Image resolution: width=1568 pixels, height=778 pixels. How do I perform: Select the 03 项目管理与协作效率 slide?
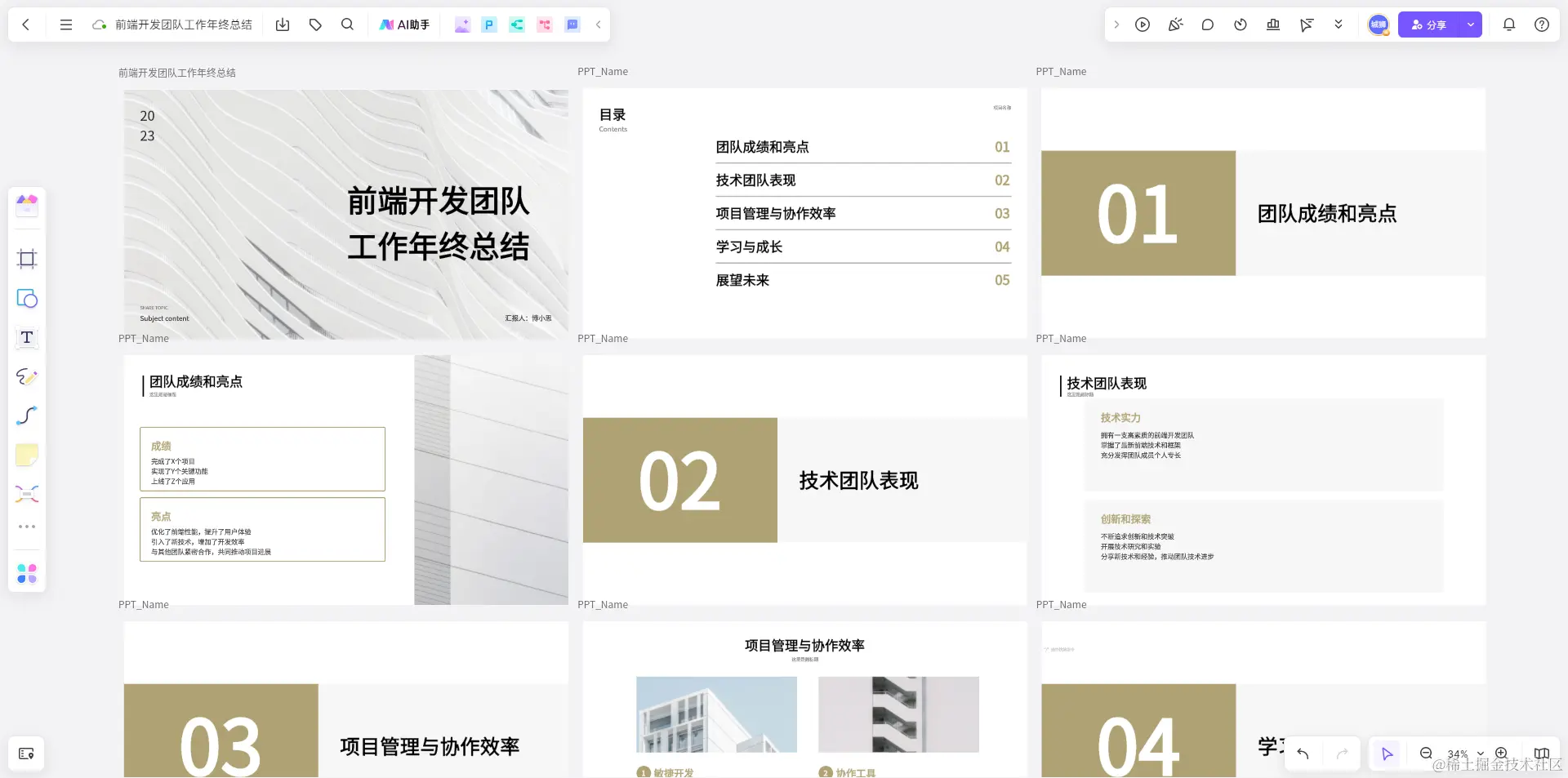(x=346, y=700)
